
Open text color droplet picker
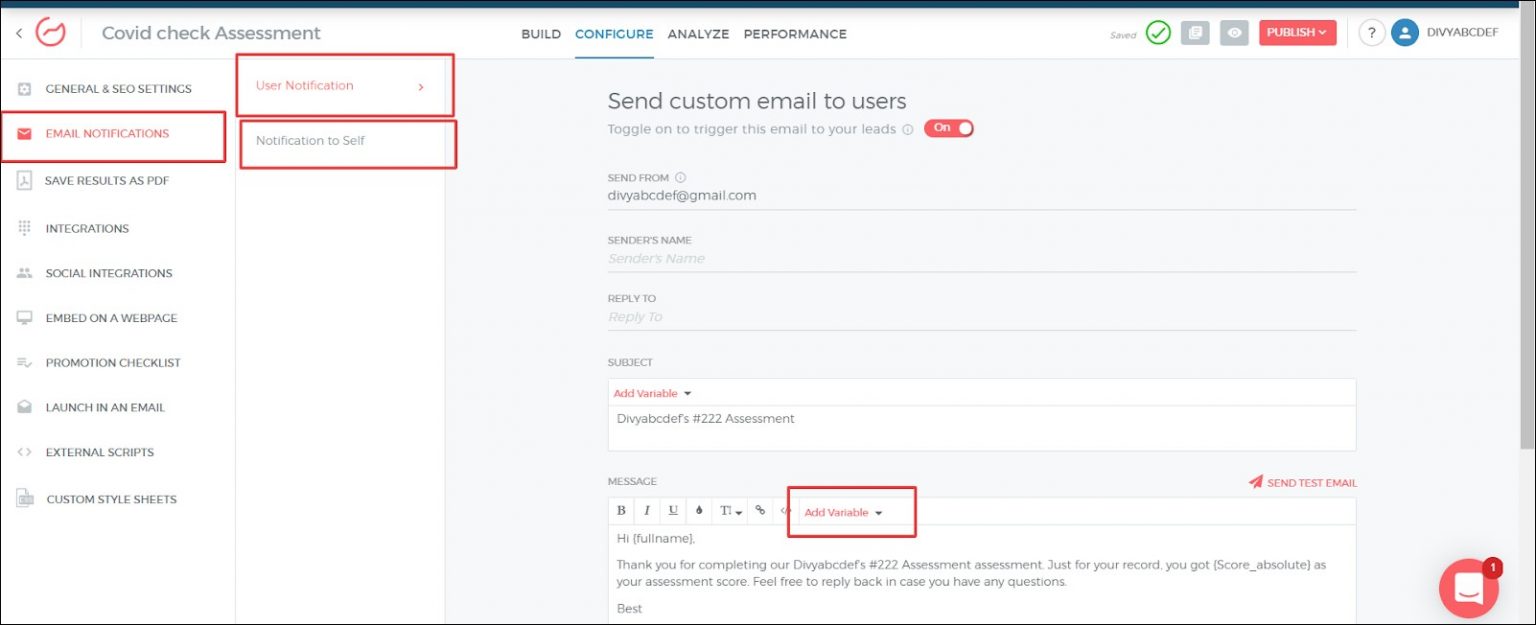pos(699,511)
